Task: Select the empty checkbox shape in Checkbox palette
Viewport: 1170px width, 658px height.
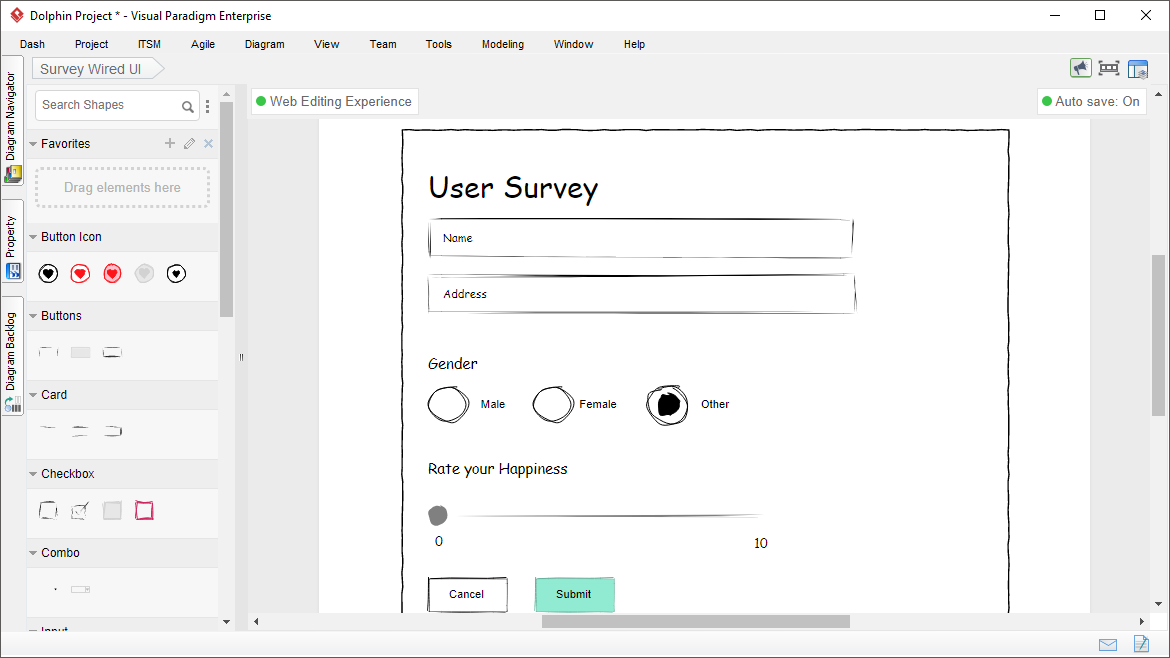Action: point(49,510)
